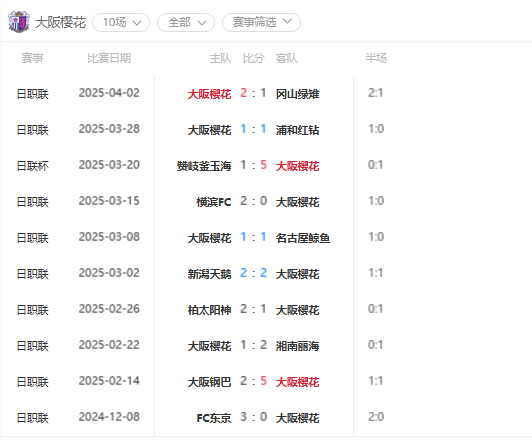The height and width of the screenshot is (441, 532).
Task: Open the 大阪樱花 page title link
Action: point(60,22)
